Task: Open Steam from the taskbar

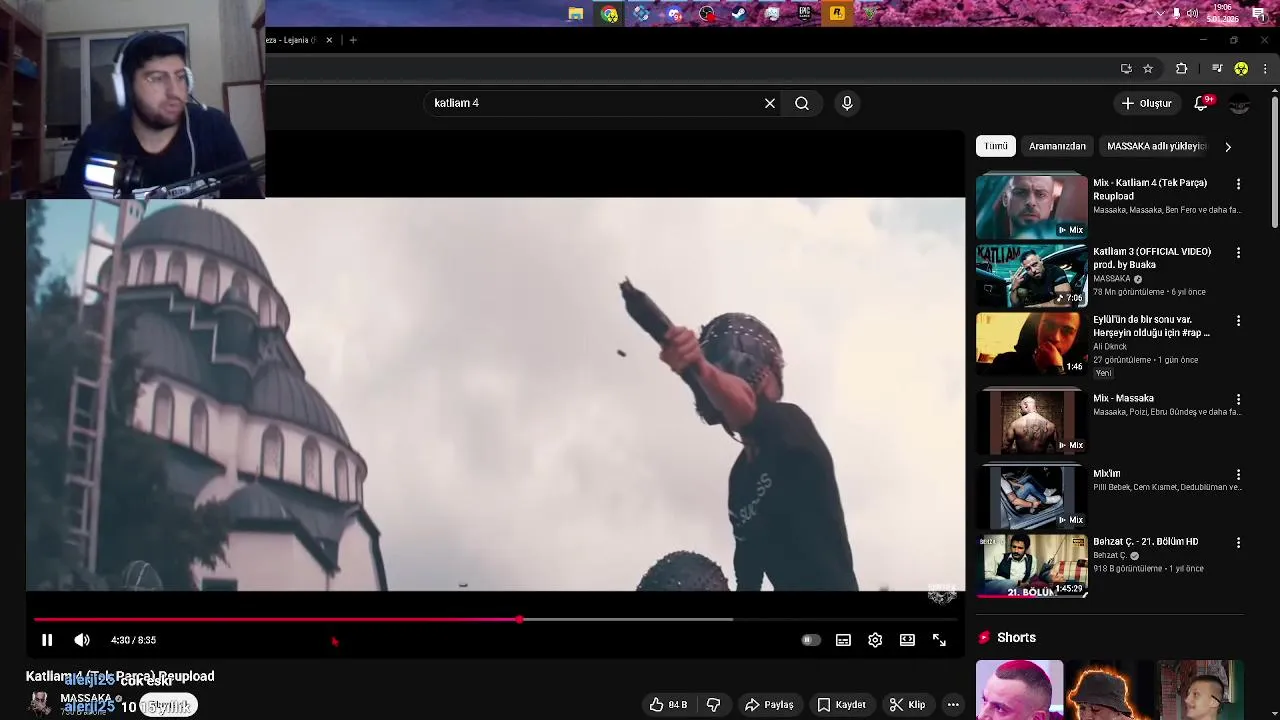Action: 739,13
